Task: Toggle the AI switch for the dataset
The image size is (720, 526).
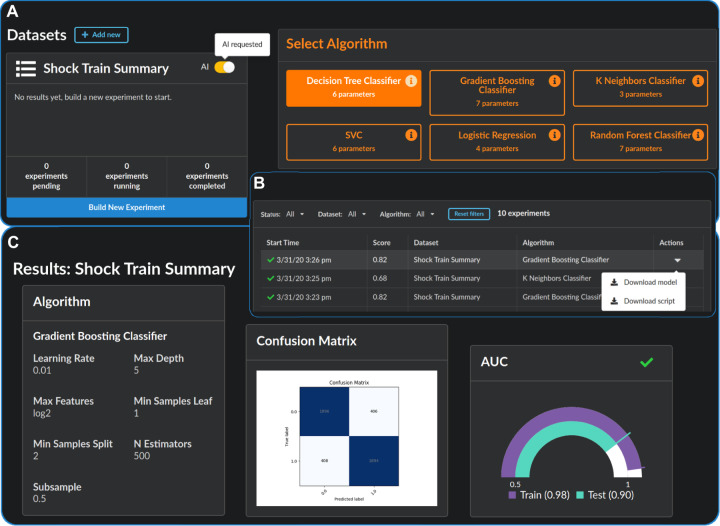Action: [224, 67]
